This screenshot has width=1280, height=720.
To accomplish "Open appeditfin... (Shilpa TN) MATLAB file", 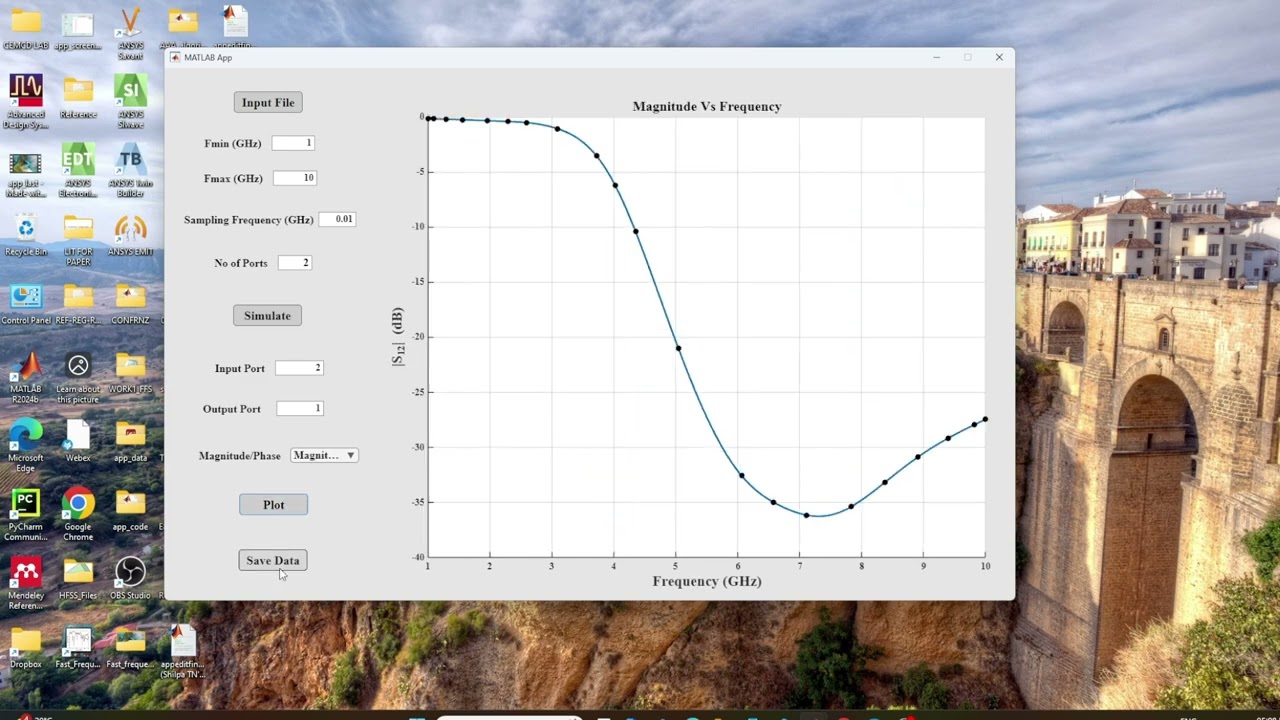I will (182, 651).
